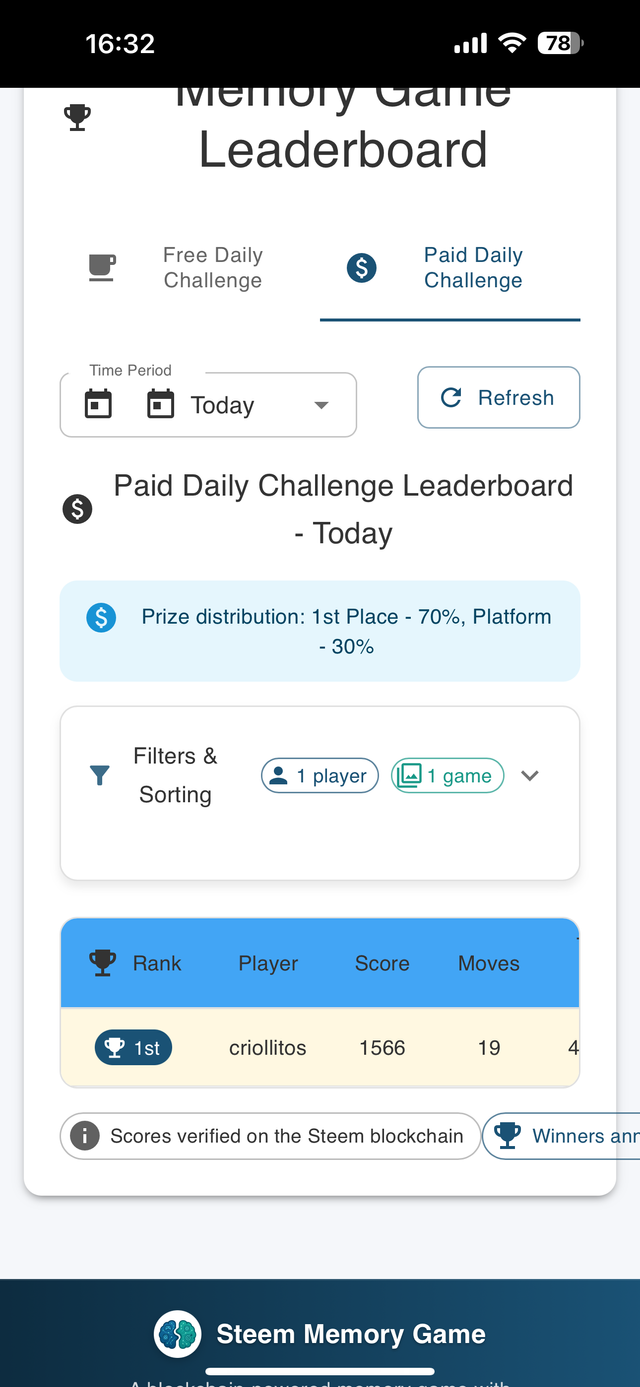Screen dimensions: 640x1387
Task: Tap the coffee cup Free Challenge icon
Action: pyautogui.click(x=102, y=268)
